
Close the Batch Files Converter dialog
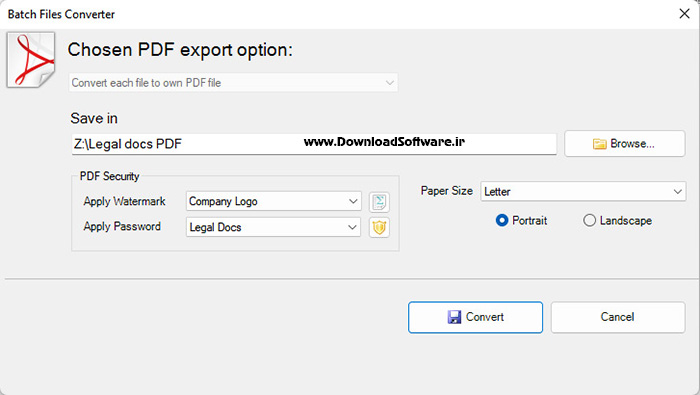(684, 14)
